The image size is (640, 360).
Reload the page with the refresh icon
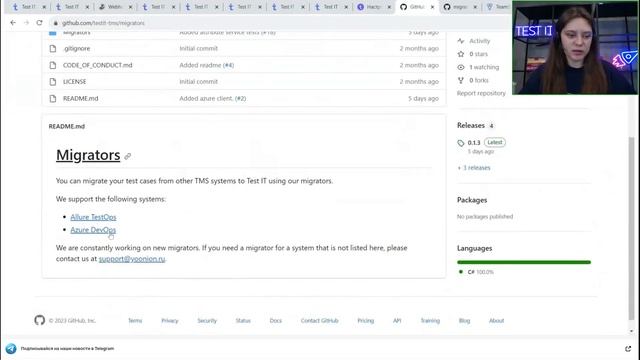[x=39, y=23]
